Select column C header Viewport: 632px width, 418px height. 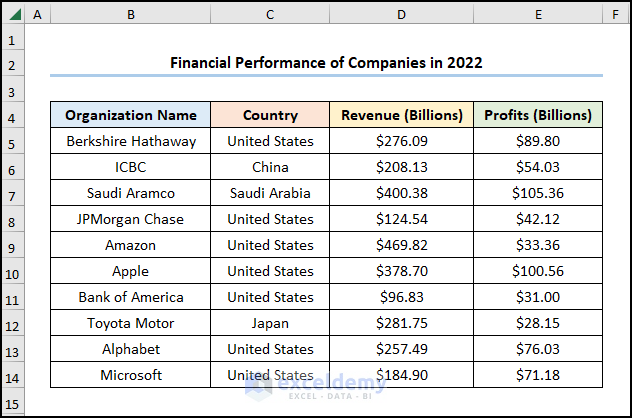(x=270, y=15)
